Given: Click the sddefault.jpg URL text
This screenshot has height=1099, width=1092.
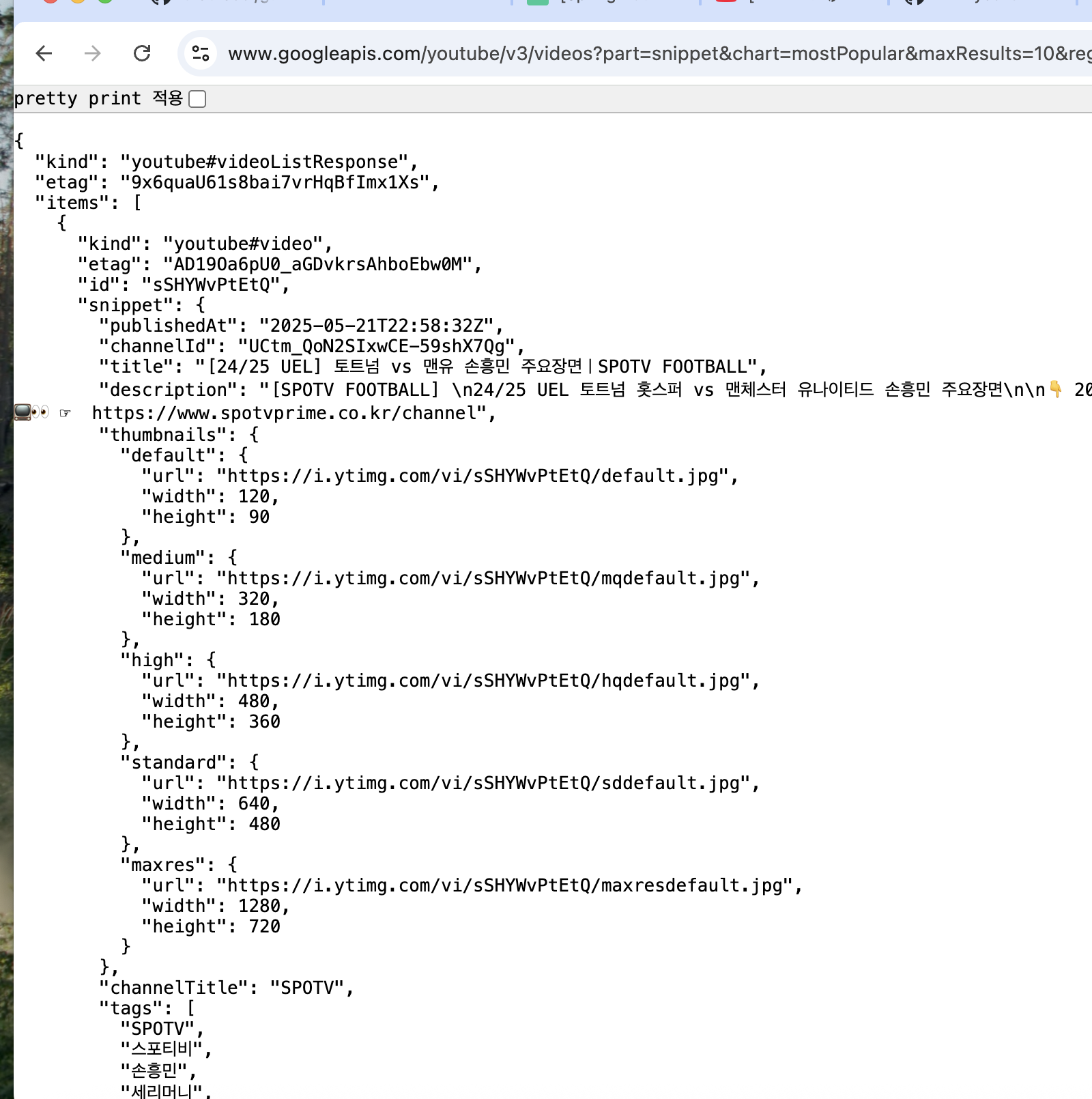Looking at the screenshot, I should [483, 783].
